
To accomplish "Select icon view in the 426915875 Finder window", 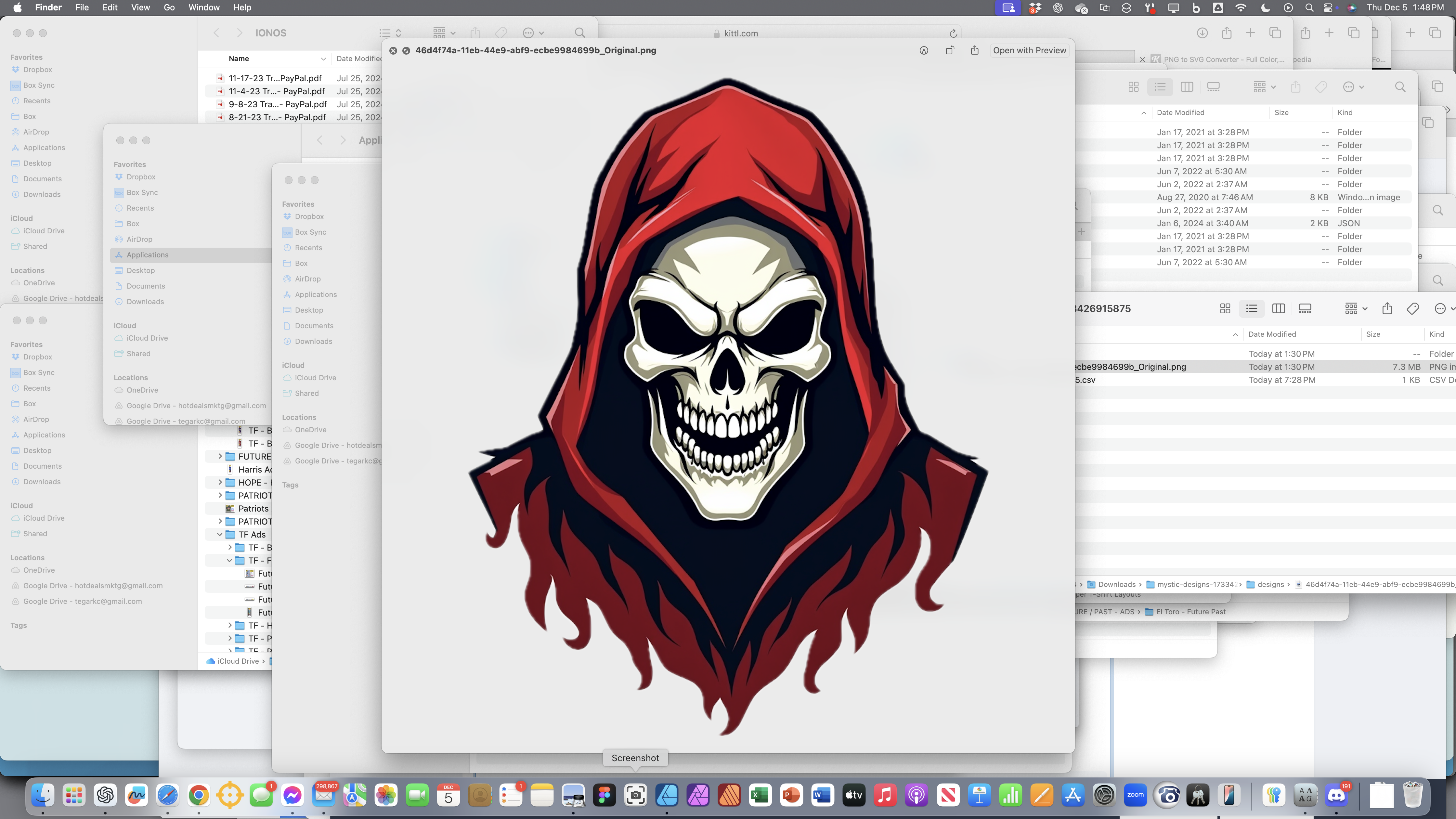I will 1225,309.
